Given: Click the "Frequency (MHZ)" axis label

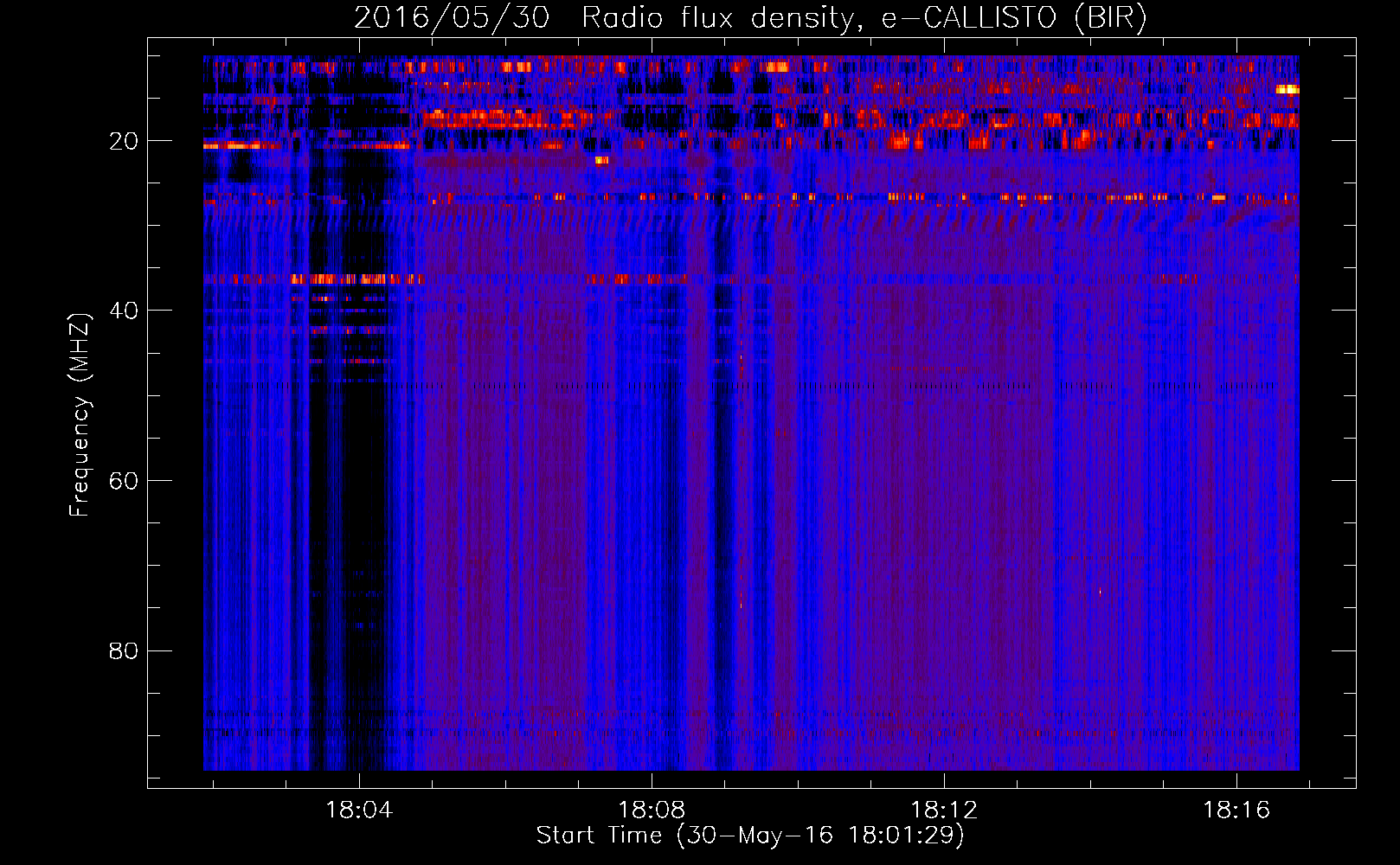Looking at the screenshot, I should click(x=80, y=415).
